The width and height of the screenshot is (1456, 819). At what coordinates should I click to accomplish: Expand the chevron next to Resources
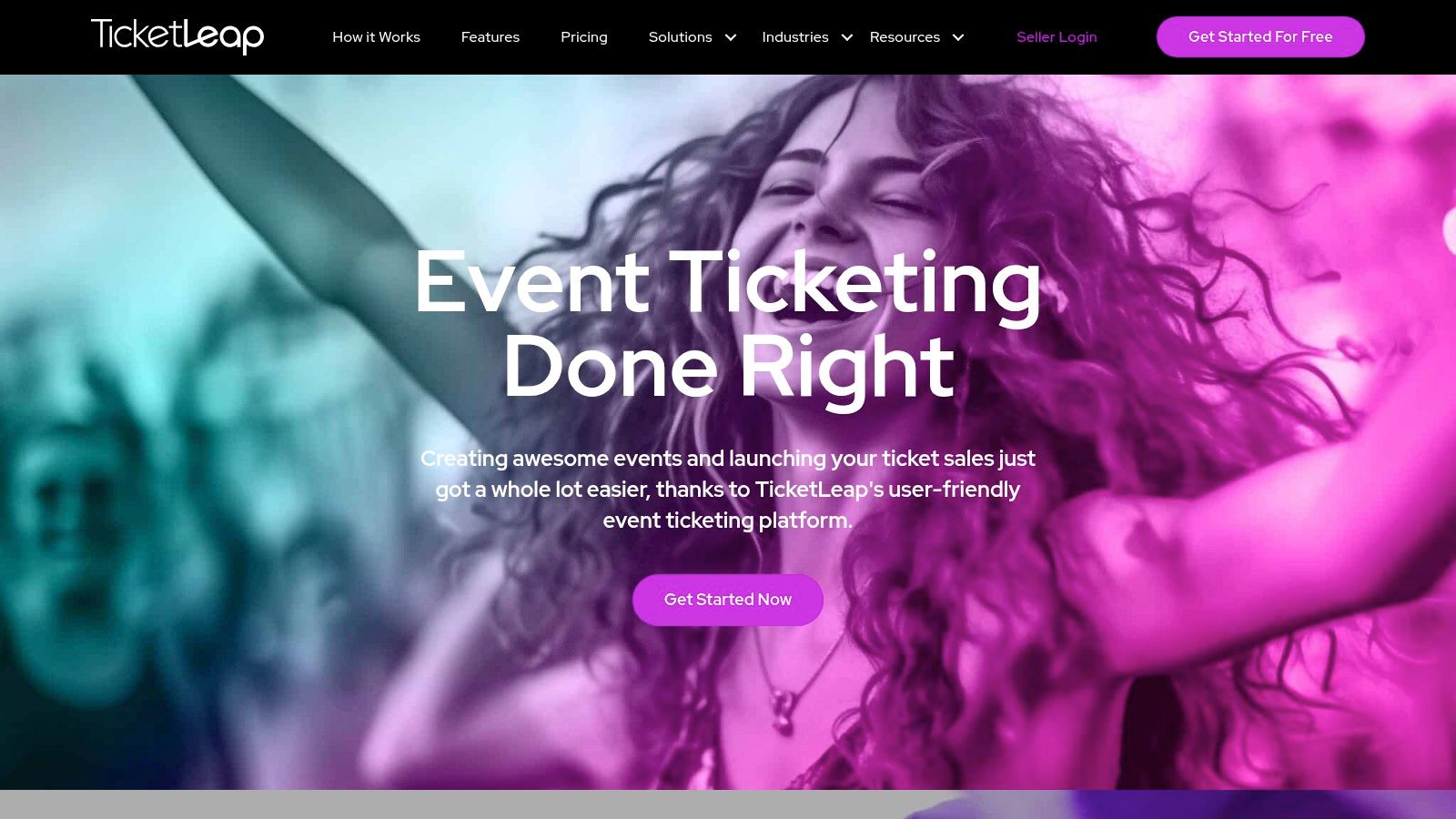point(958,37)
